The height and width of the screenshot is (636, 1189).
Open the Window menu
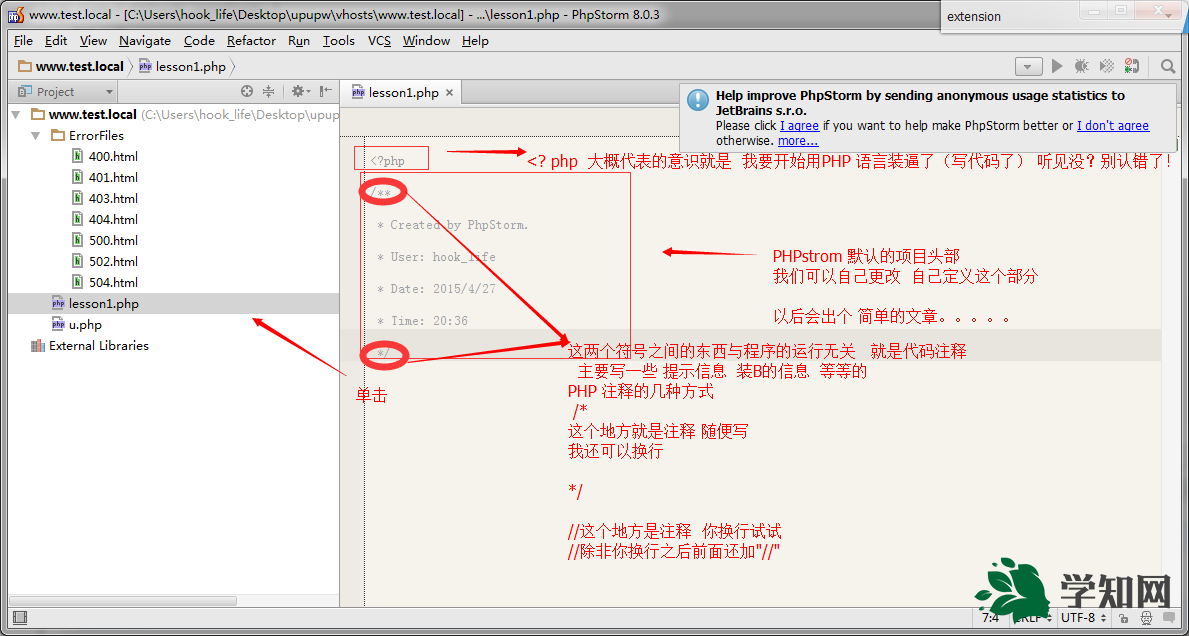[x=426, y=41]
